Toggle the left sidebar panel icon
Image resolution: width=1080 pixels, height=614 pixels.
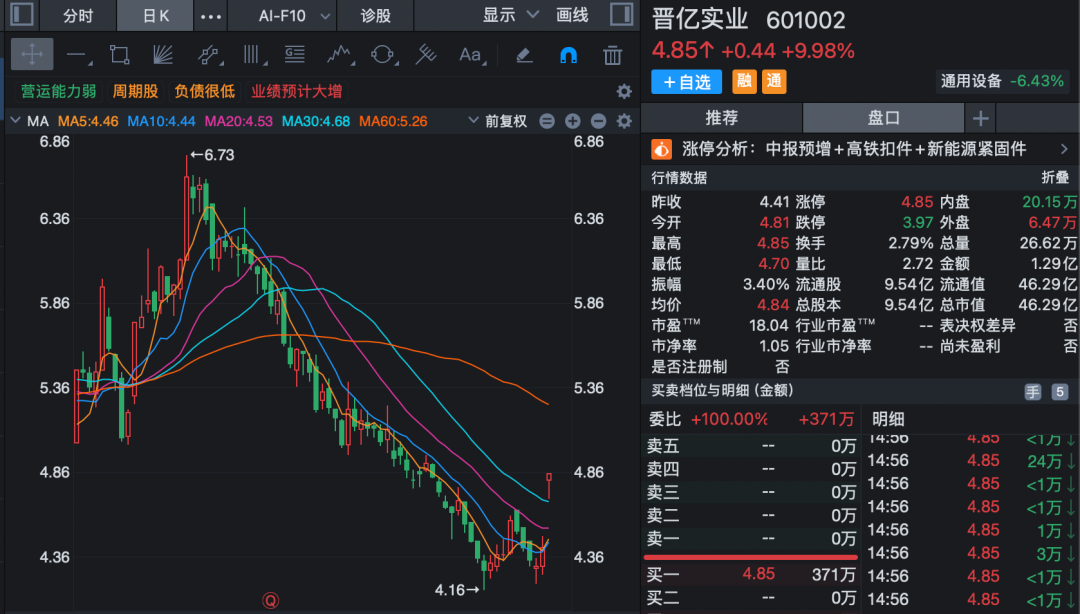coord(22,14)
